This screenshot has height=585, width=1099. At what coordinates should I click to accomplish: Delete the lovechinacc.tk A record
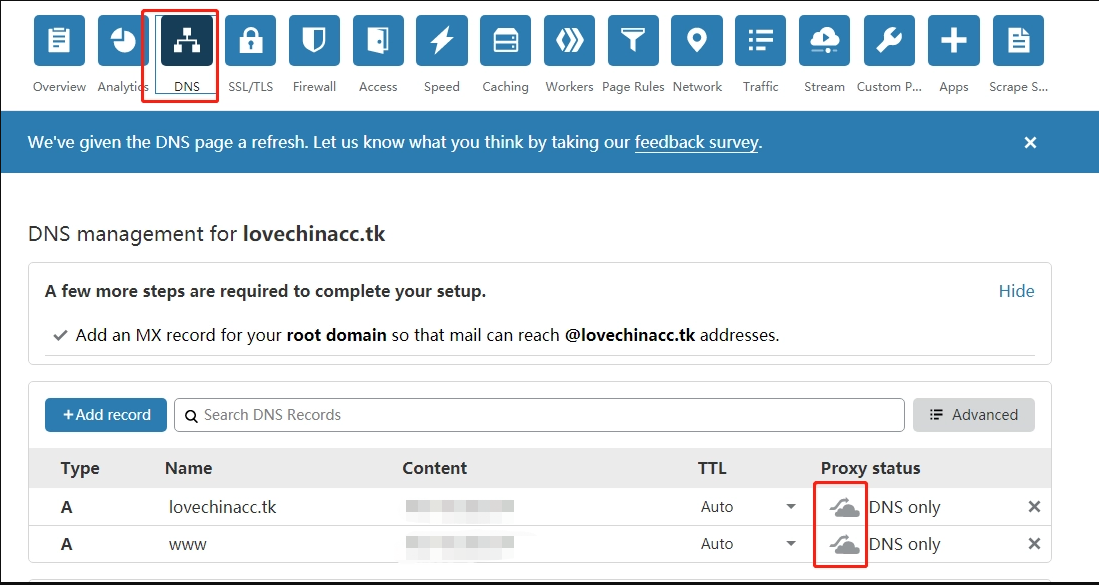[x=1034, y=507]
